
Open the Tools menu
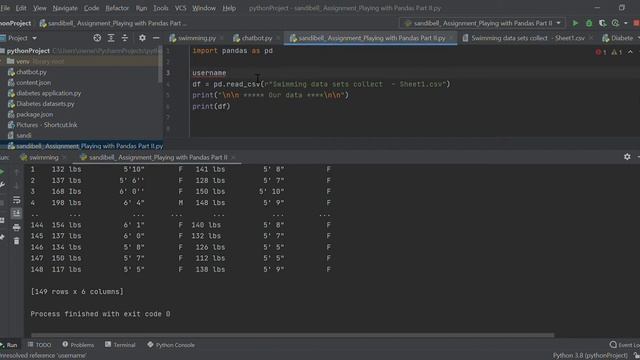point(160,8)
